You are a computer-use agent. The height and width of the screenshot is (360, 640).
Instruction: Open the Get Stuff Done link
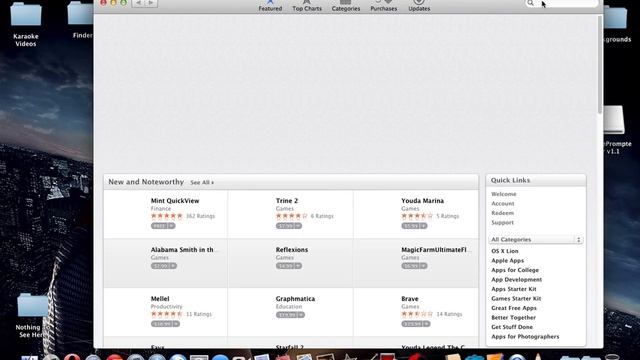512,327
